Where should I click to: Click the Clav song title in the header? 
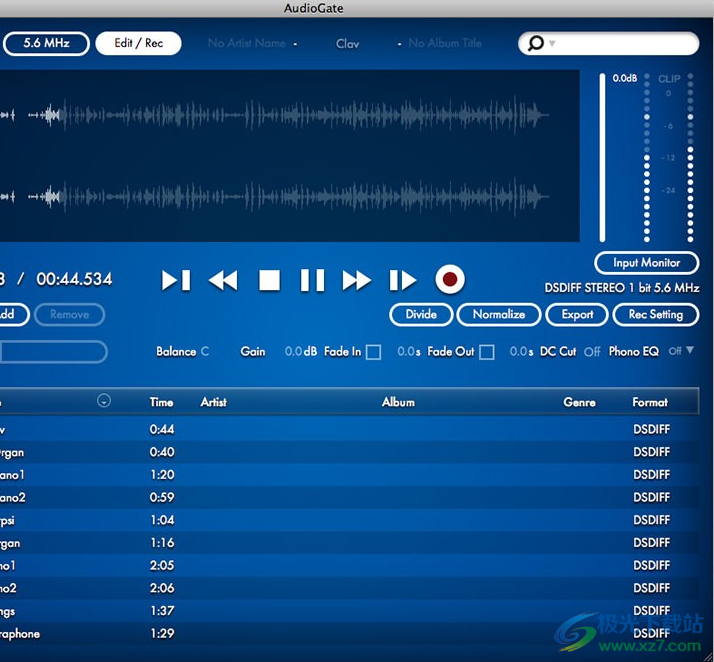coord(347,44)
